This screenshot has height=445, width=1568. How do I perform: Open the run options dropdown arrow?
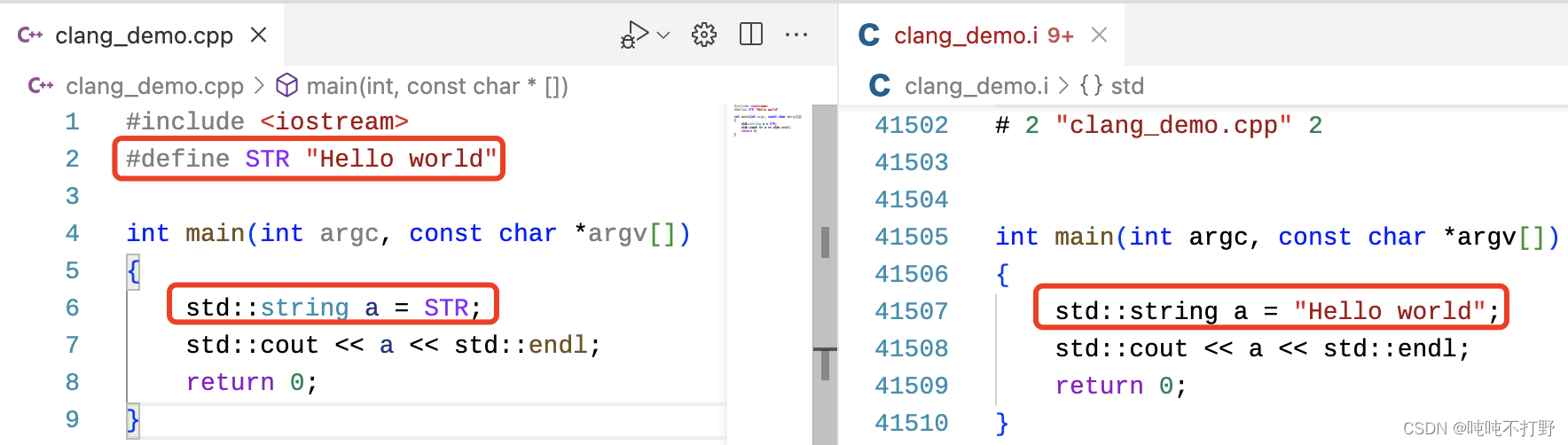[663, 35]
